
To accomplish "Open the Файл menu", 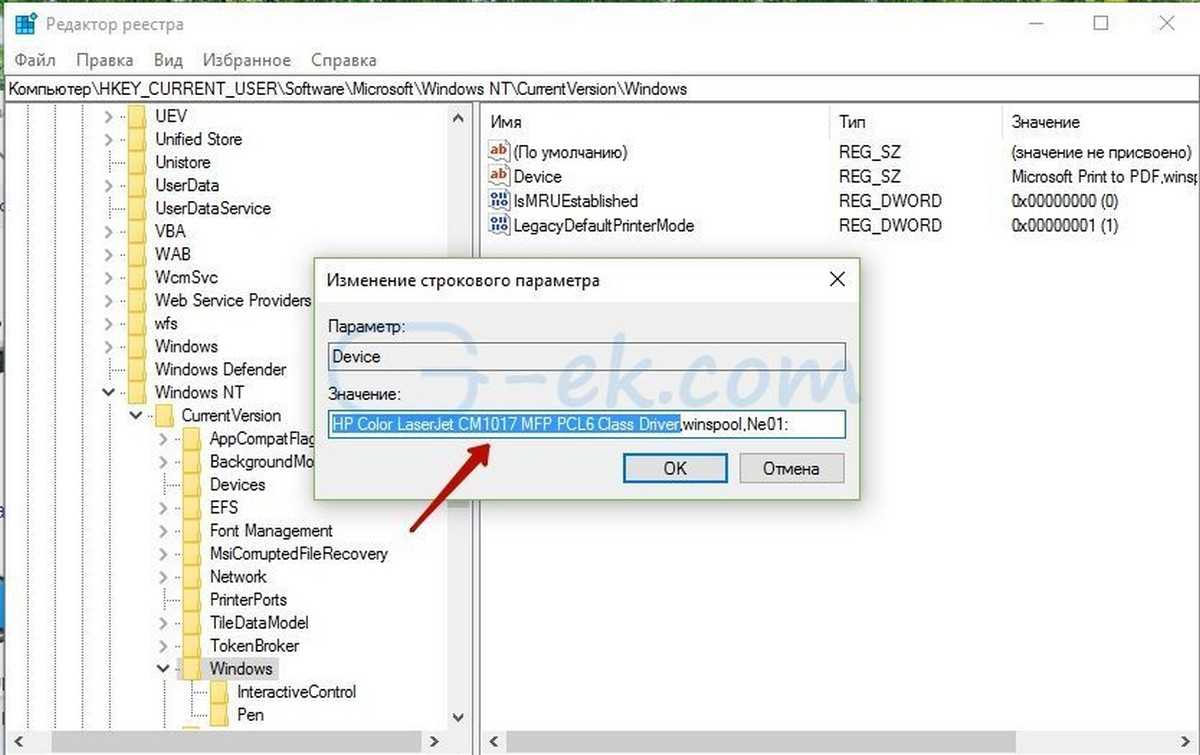I will [35, 60].
